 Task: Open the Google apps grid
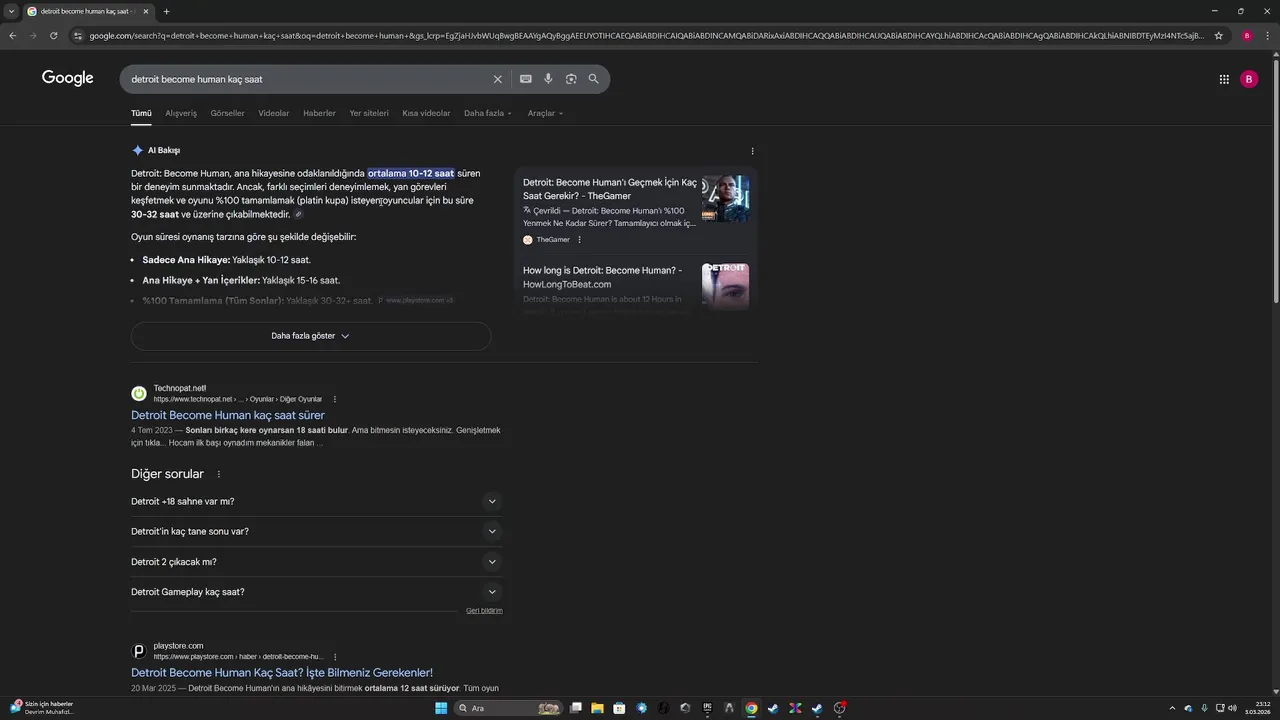(1224, 79)
